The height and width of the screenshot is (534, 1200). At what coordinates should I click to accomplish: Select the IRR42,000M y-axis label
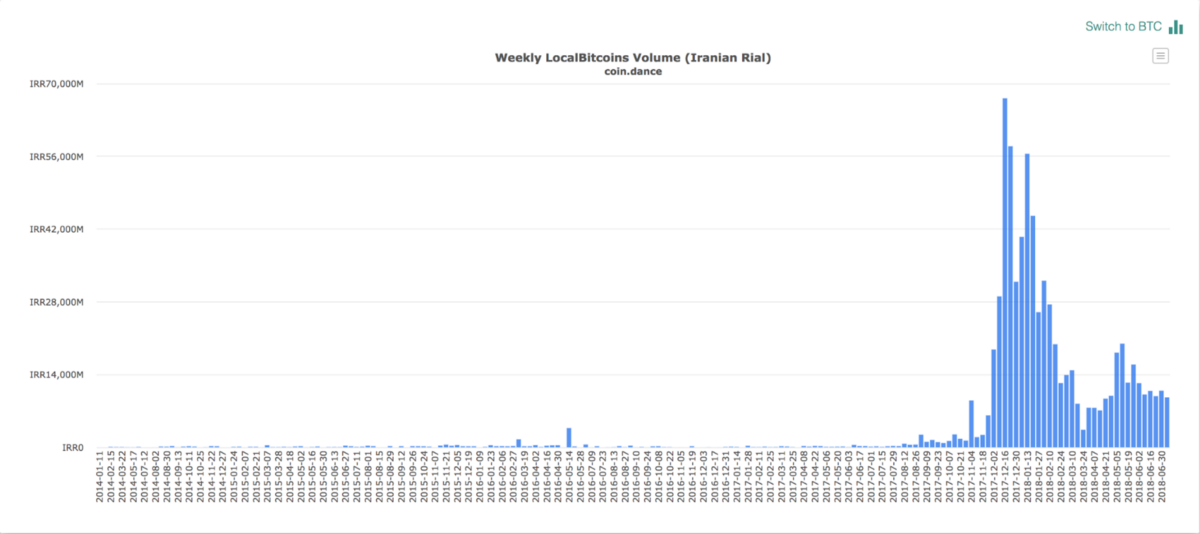pos(57,230)
